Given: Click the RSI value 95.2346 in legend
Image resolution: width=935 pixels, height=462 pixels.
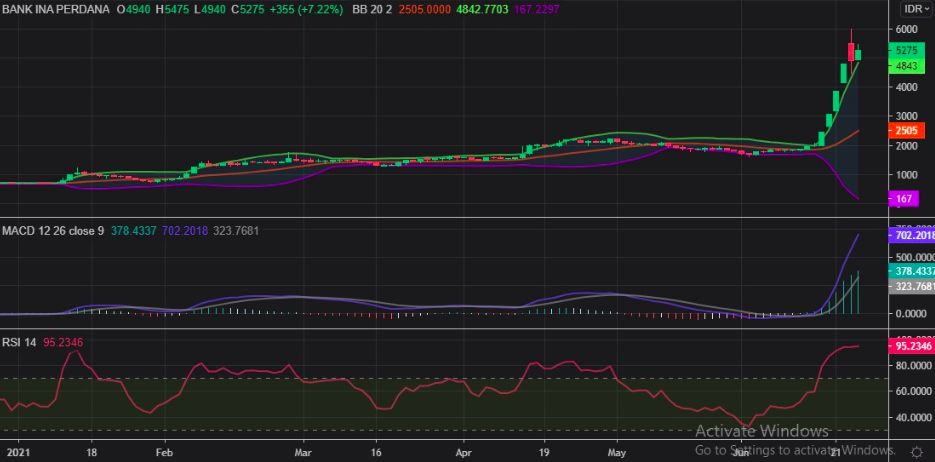Looking at the screenshot, I should [63, 342].
